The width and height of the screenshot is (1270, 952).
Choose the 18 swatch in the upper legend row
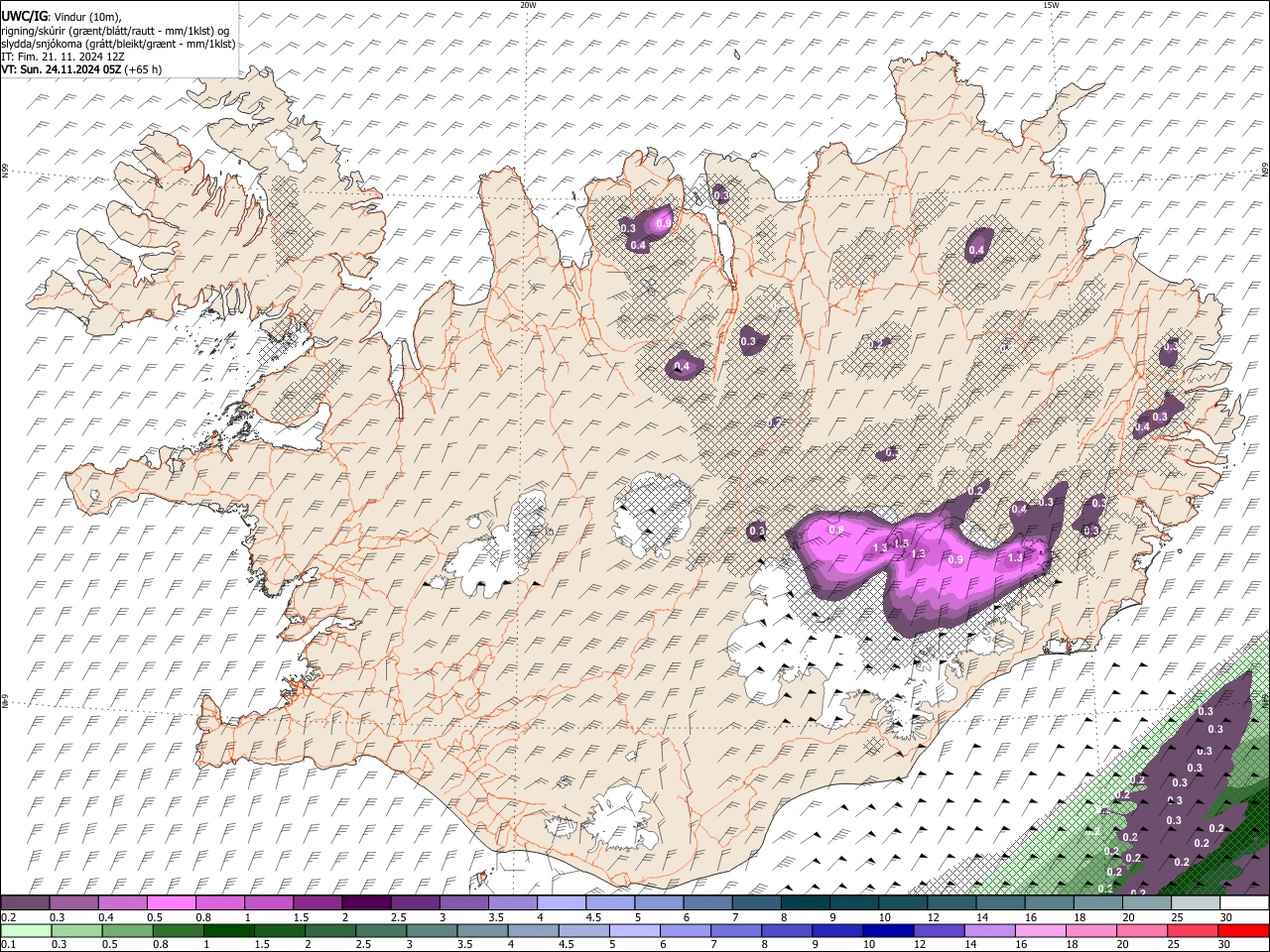[1096, 903]
